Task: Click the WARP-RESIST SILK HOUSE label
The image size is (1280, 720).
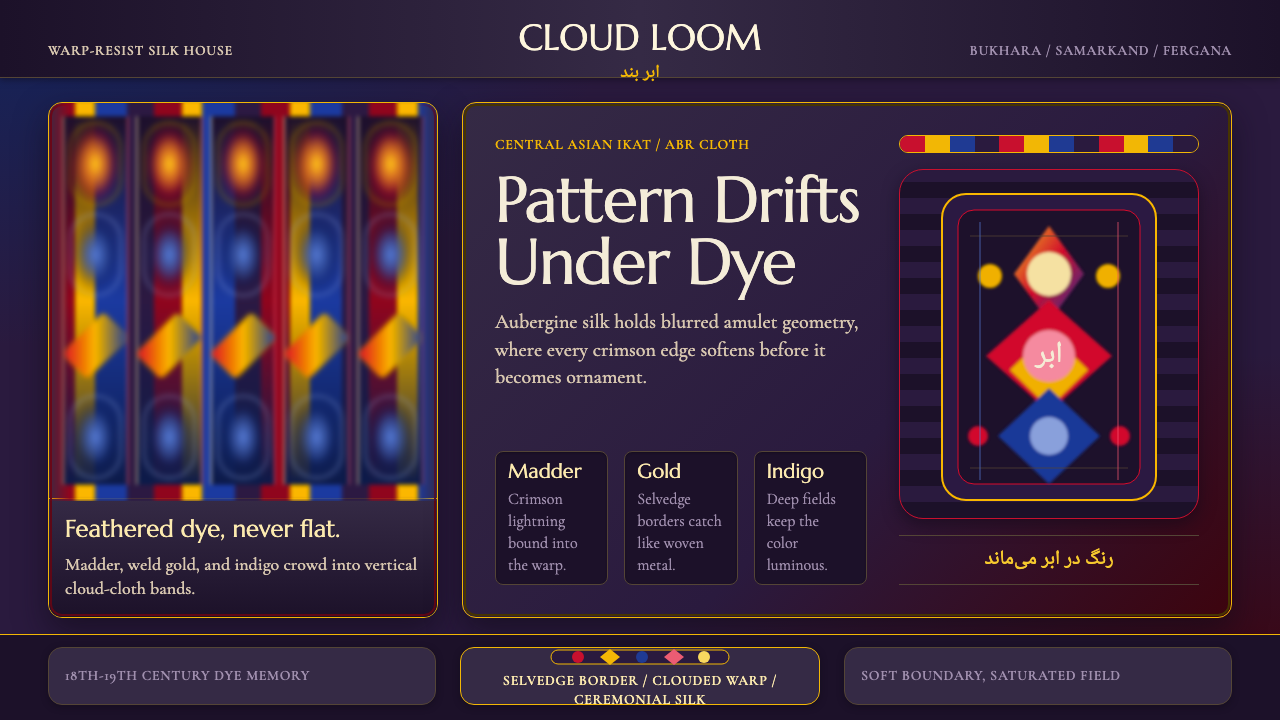Action: [x=140, y=51]
